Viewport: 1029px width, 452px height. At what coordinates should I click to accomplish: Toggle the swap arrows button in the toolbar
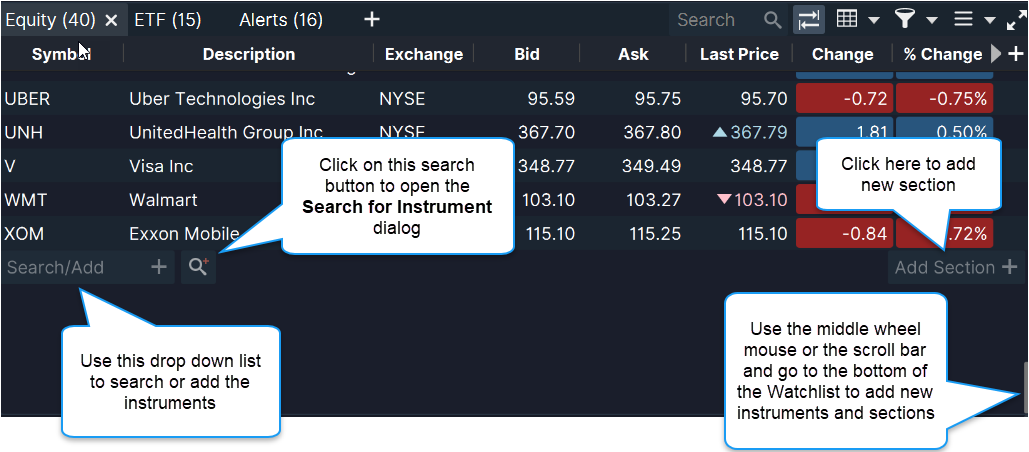click(x=808, y=20)
